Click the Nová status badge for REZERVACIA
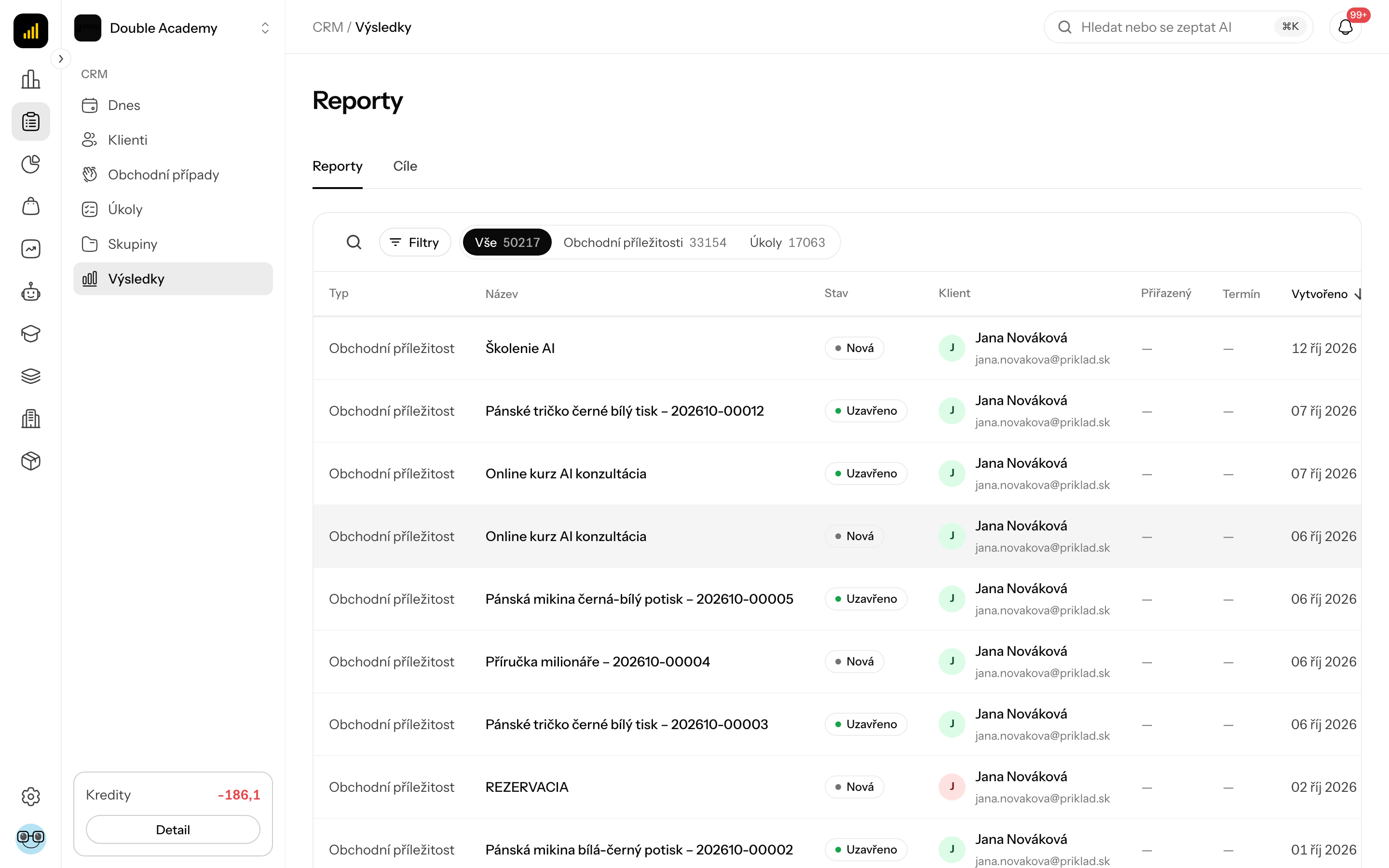Screen dimensions: 1389x868 (x=854, y=787)
